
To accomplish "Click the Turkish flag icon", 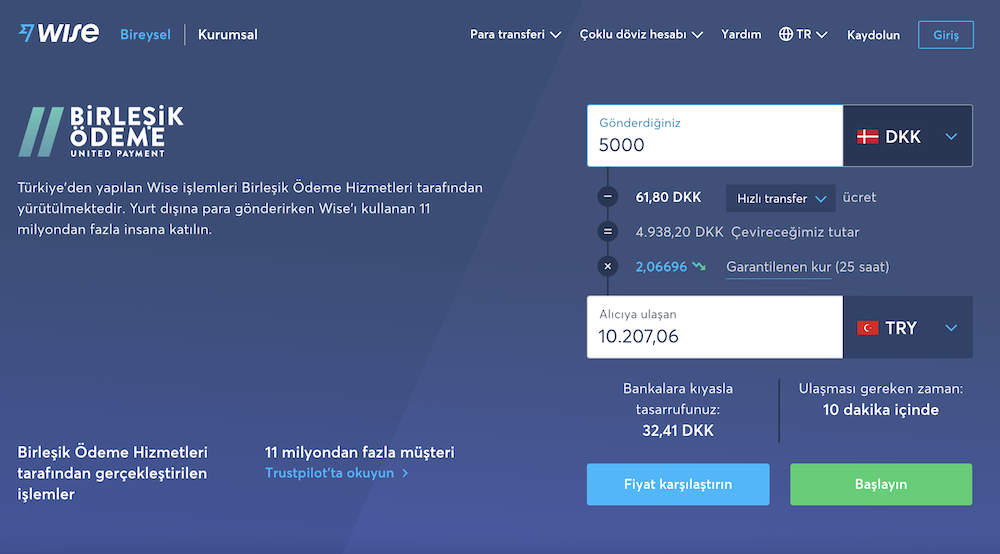I will coord(867,328).
